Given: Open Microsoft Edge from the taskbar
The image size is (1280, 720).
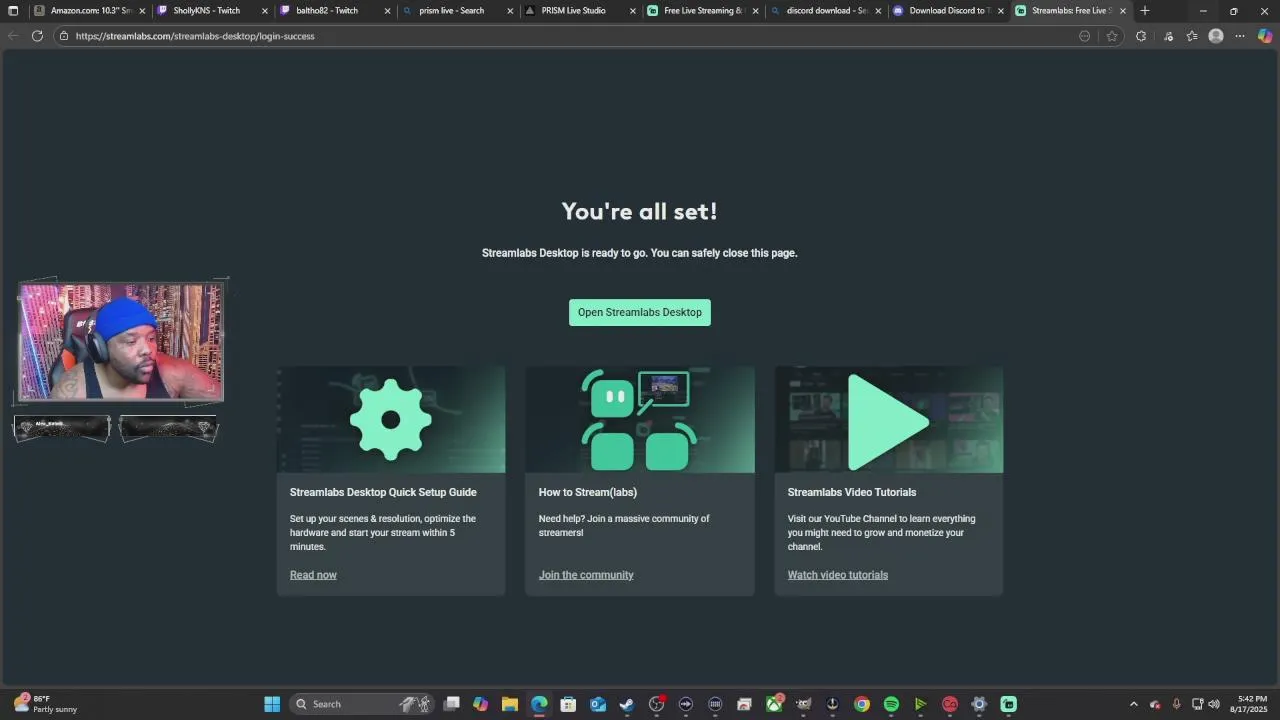Looking at the screenshot, I should 539,704.
